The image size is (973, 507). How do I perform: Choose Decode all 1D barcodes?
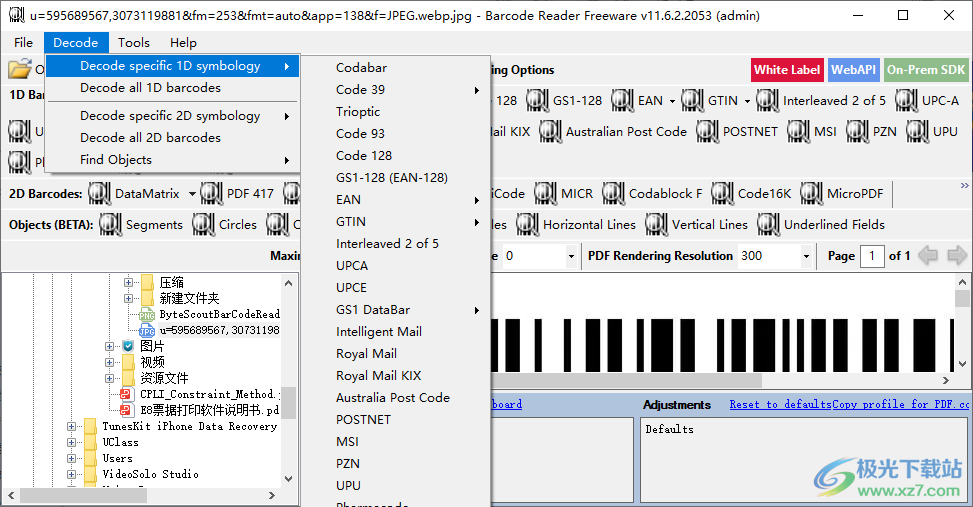[173, 87]
